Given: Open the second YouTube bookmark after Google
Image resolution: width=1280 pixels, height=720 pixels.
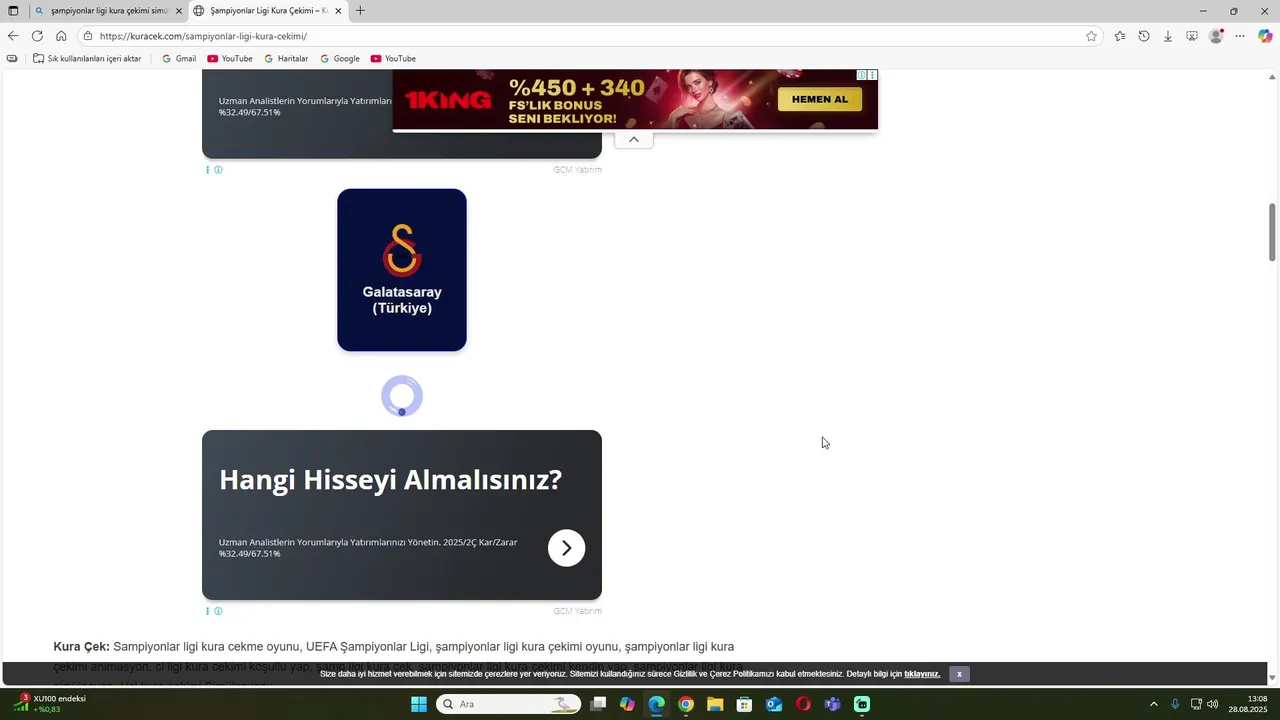Looking at the screenshot, I should (393, 59).
